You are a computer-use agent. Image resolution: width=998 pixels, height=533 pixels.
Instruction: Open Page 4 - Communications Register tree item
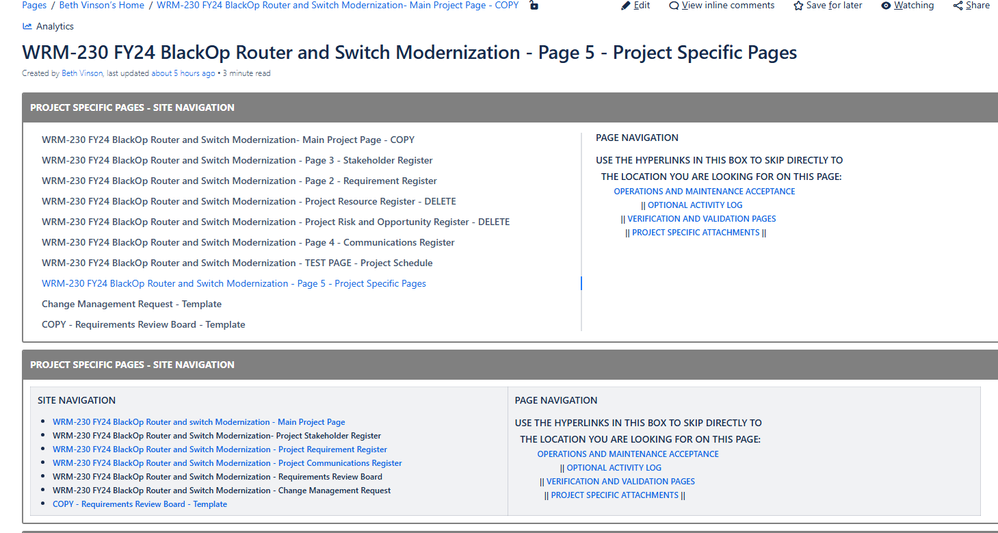(248, 242)
